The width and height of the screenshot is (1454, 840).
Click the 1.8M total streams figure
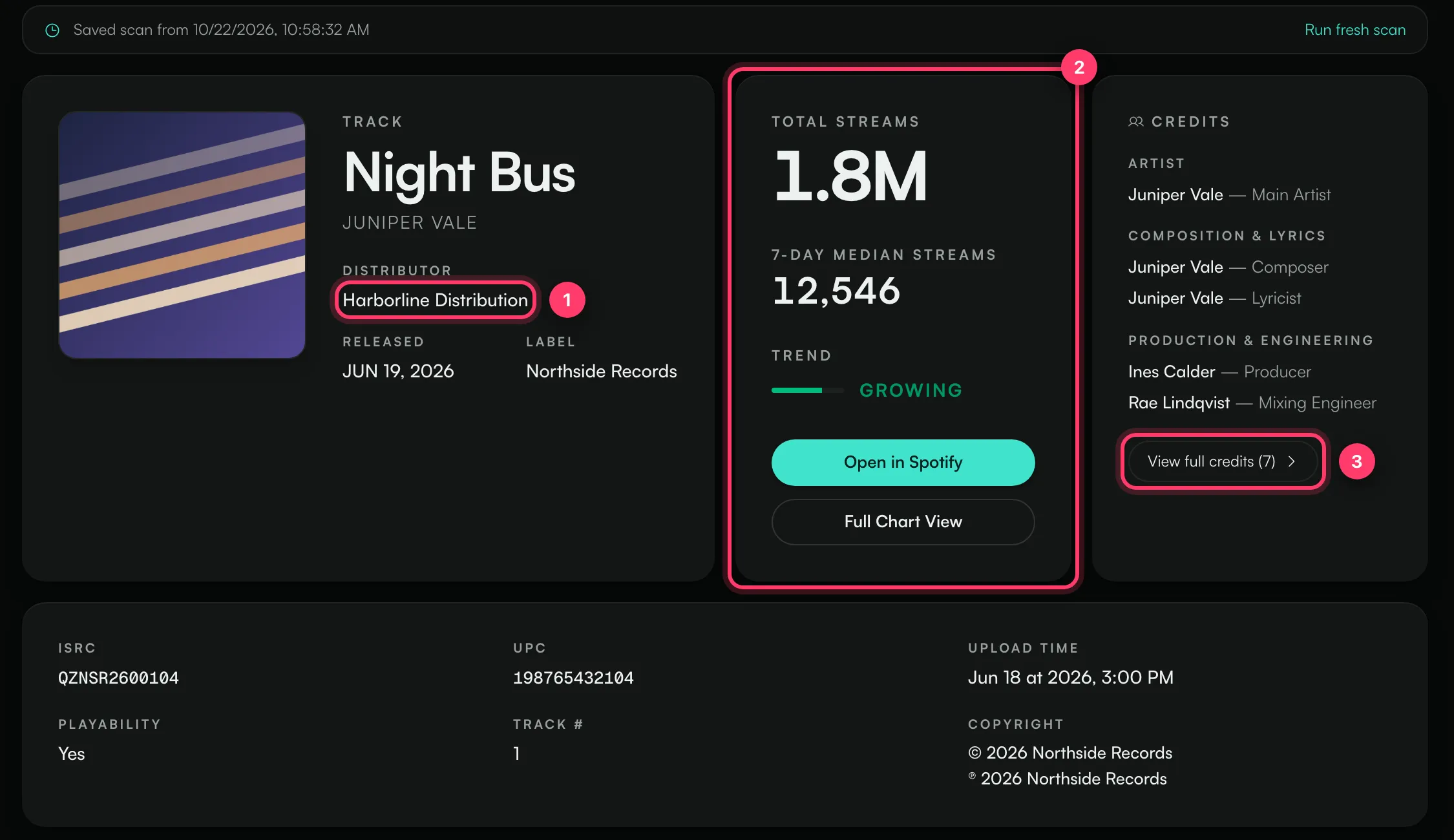click(850, 176)
